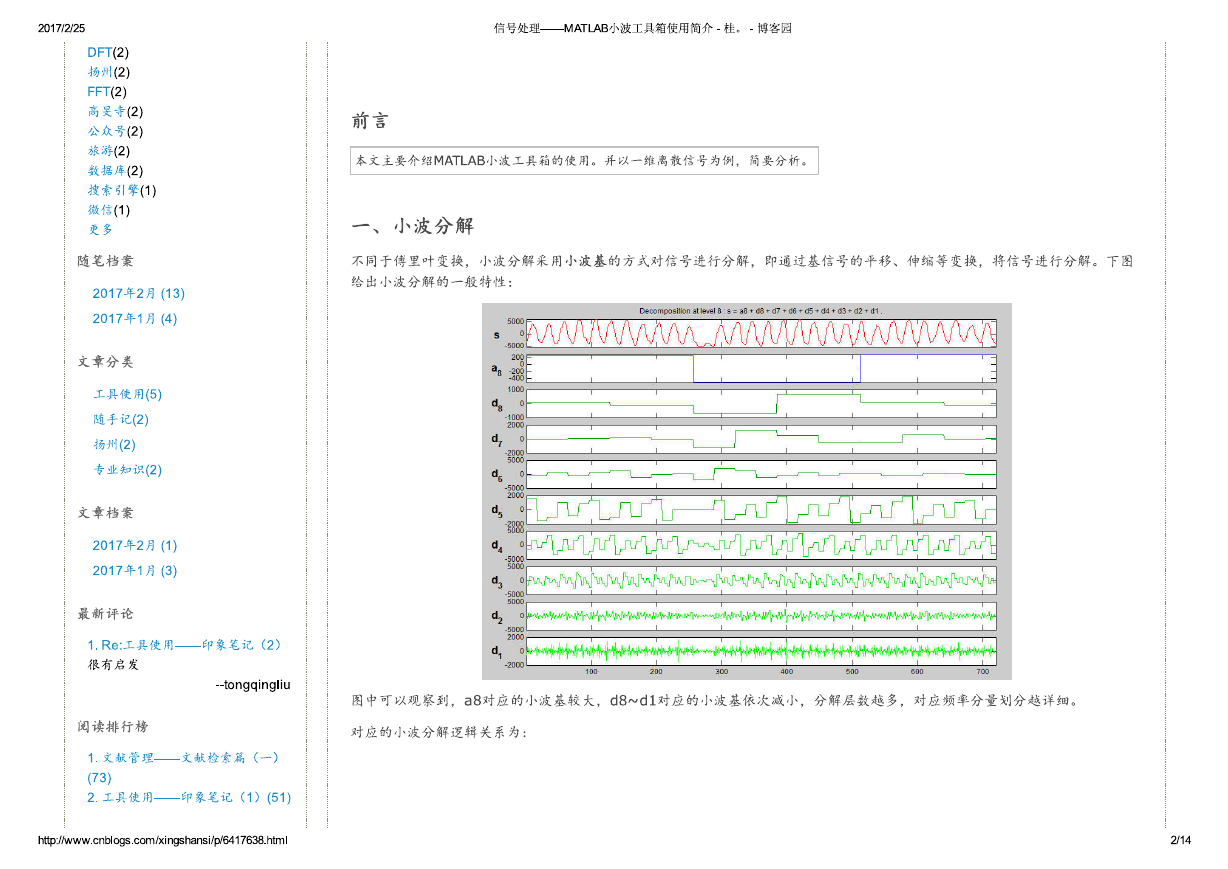Viewport: 1228px width, 869px height.
Task: Open 文章档案 2017年2月 (1) archive
Action: (134, 545)
